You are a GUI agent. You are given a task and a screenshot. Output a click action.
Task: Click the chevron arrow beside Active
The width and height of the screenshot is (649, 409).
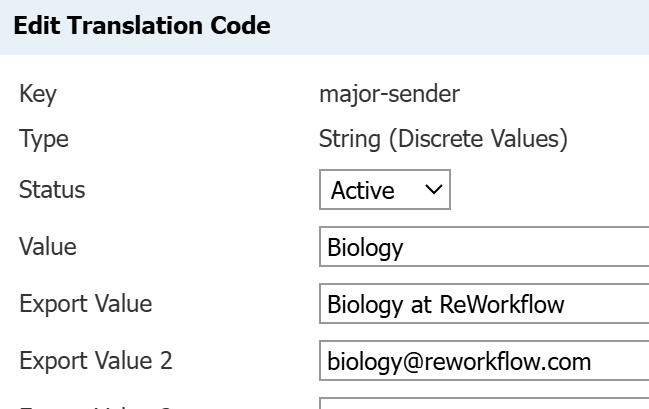tap(432, 189)
